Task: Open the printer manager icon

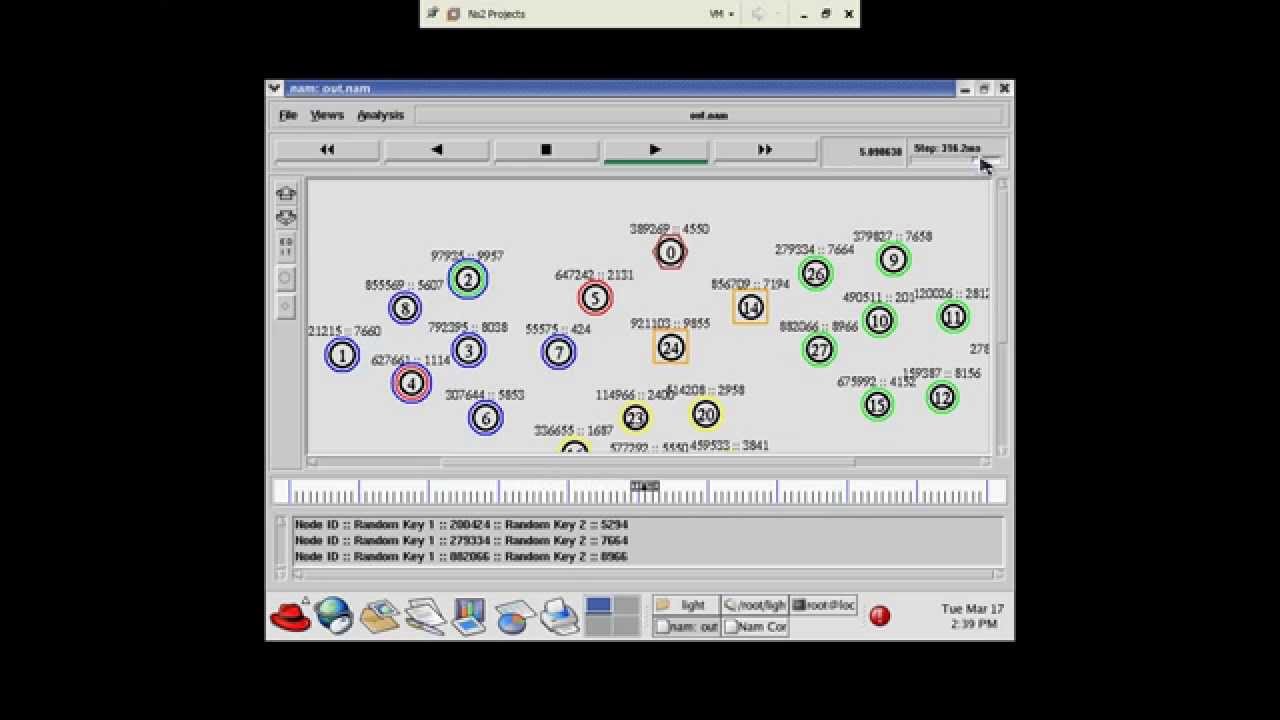Action: pyautogui.click(x=560, y=616)
